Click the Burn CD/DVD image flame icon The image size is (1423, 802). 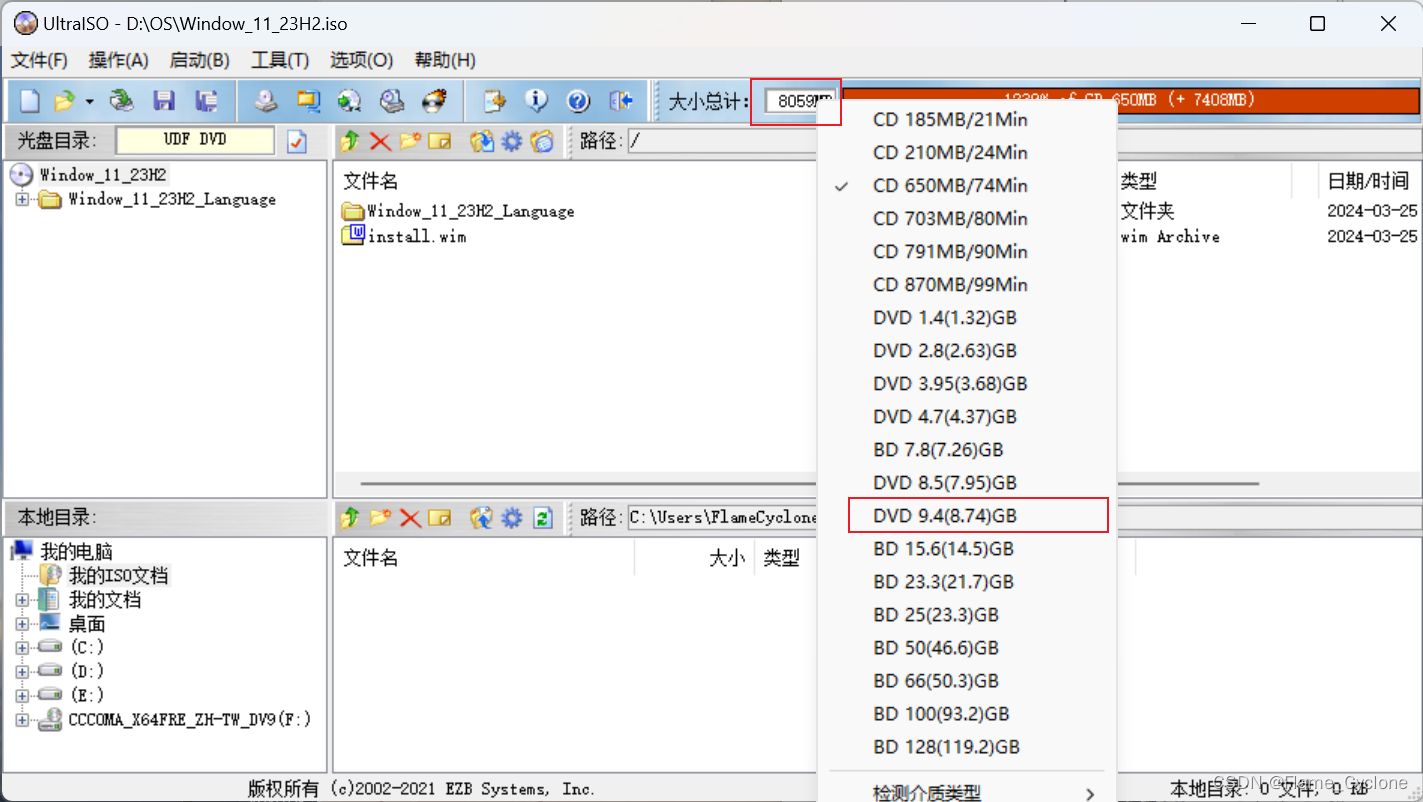tap(433, 101)
